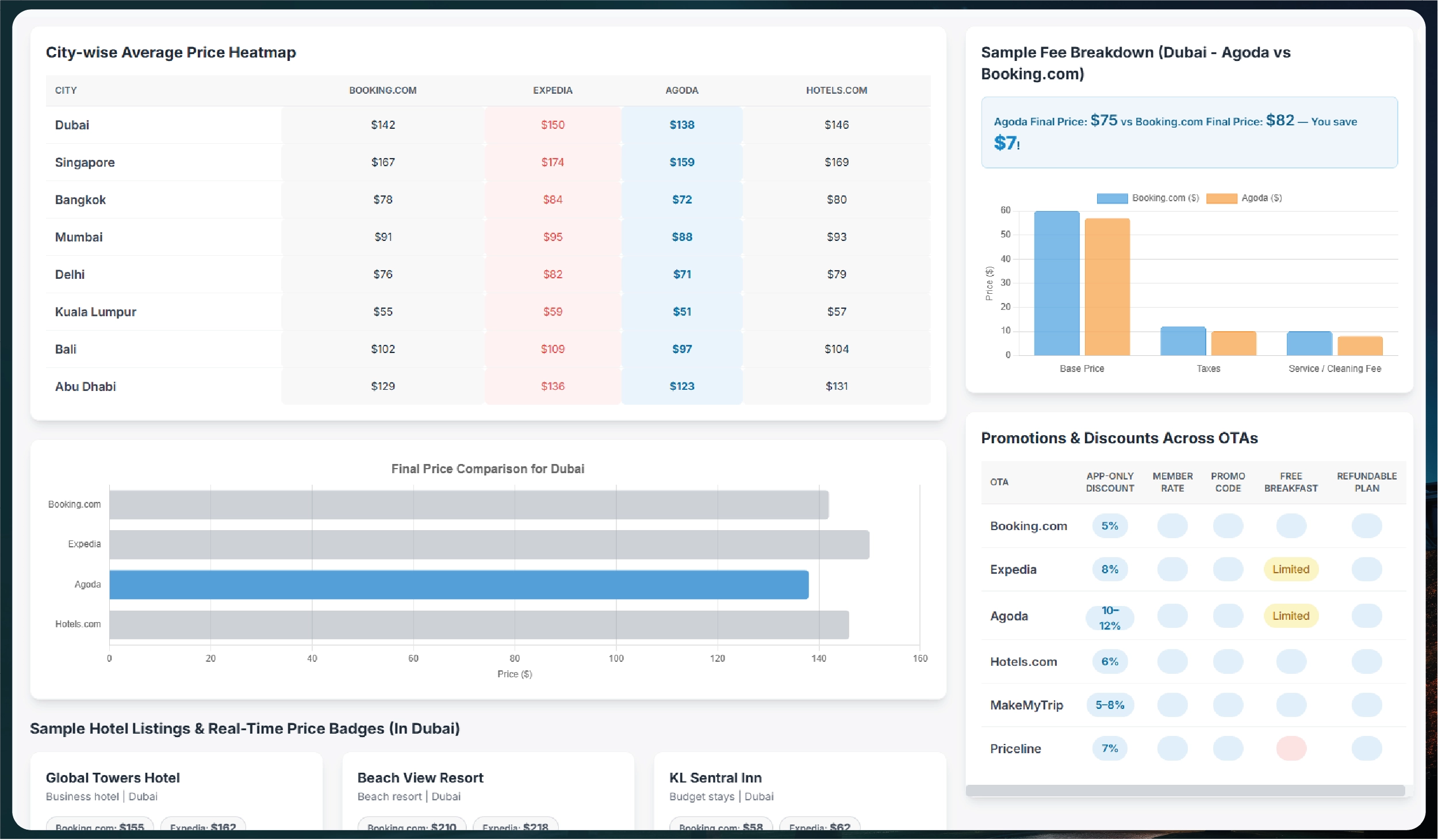This screenshot has width=1438, height=840.
Task: Toggle the Booking.com ($) legend swatch
Action: pyautogui.click(x=1112, y=198)
